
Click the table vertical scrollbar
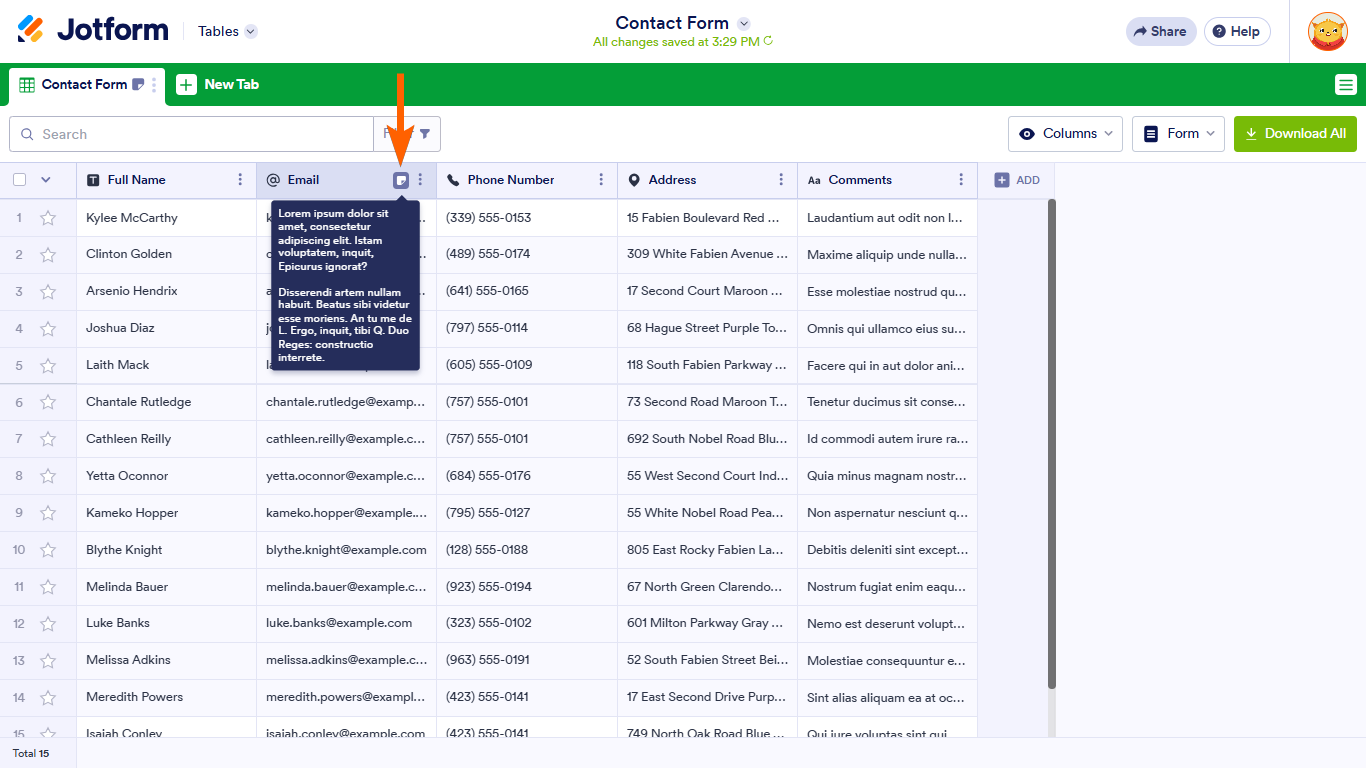[1051, 444]
